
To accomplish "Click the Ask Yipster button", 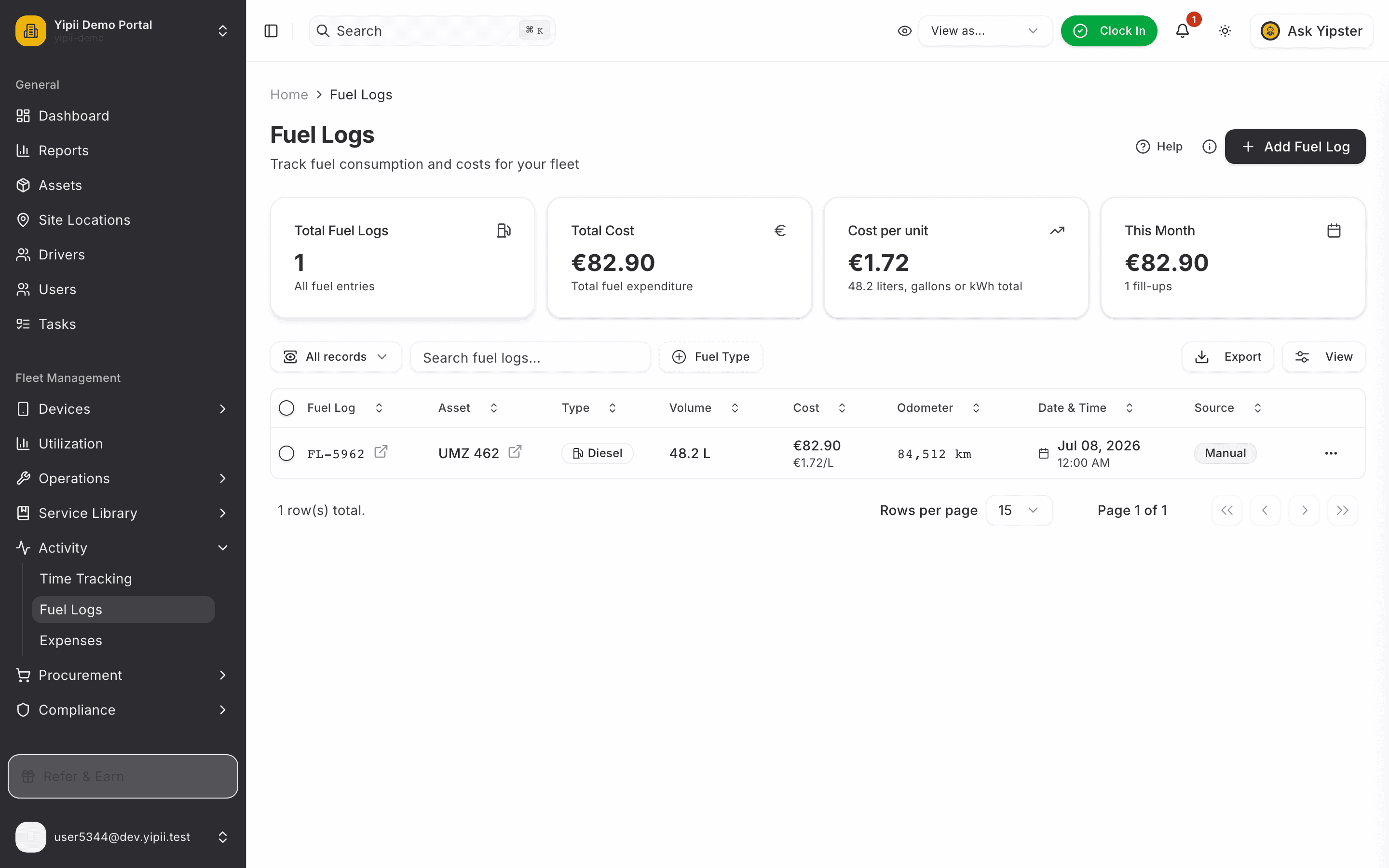I will pos(1311,31).
